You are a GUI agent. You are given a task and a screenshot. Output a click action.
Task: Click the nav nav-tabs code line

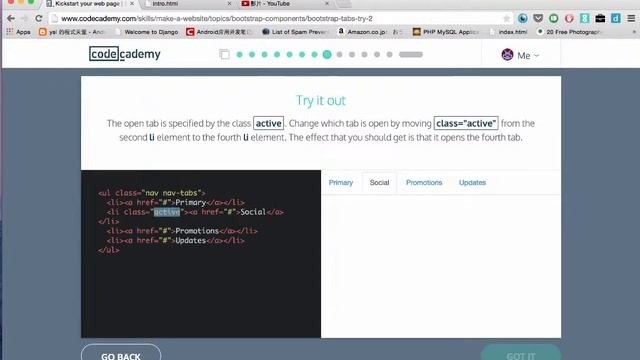(x=151, y=193)
